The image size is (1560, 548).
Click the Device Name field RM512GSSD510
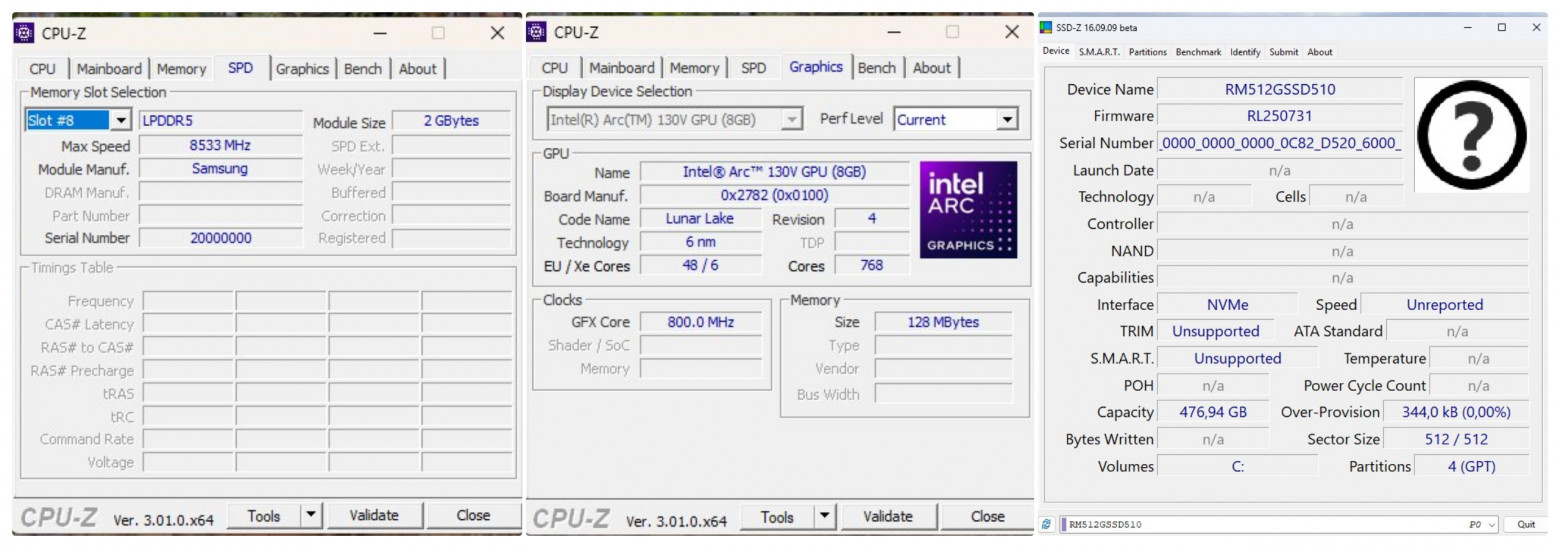[1280, 89]
